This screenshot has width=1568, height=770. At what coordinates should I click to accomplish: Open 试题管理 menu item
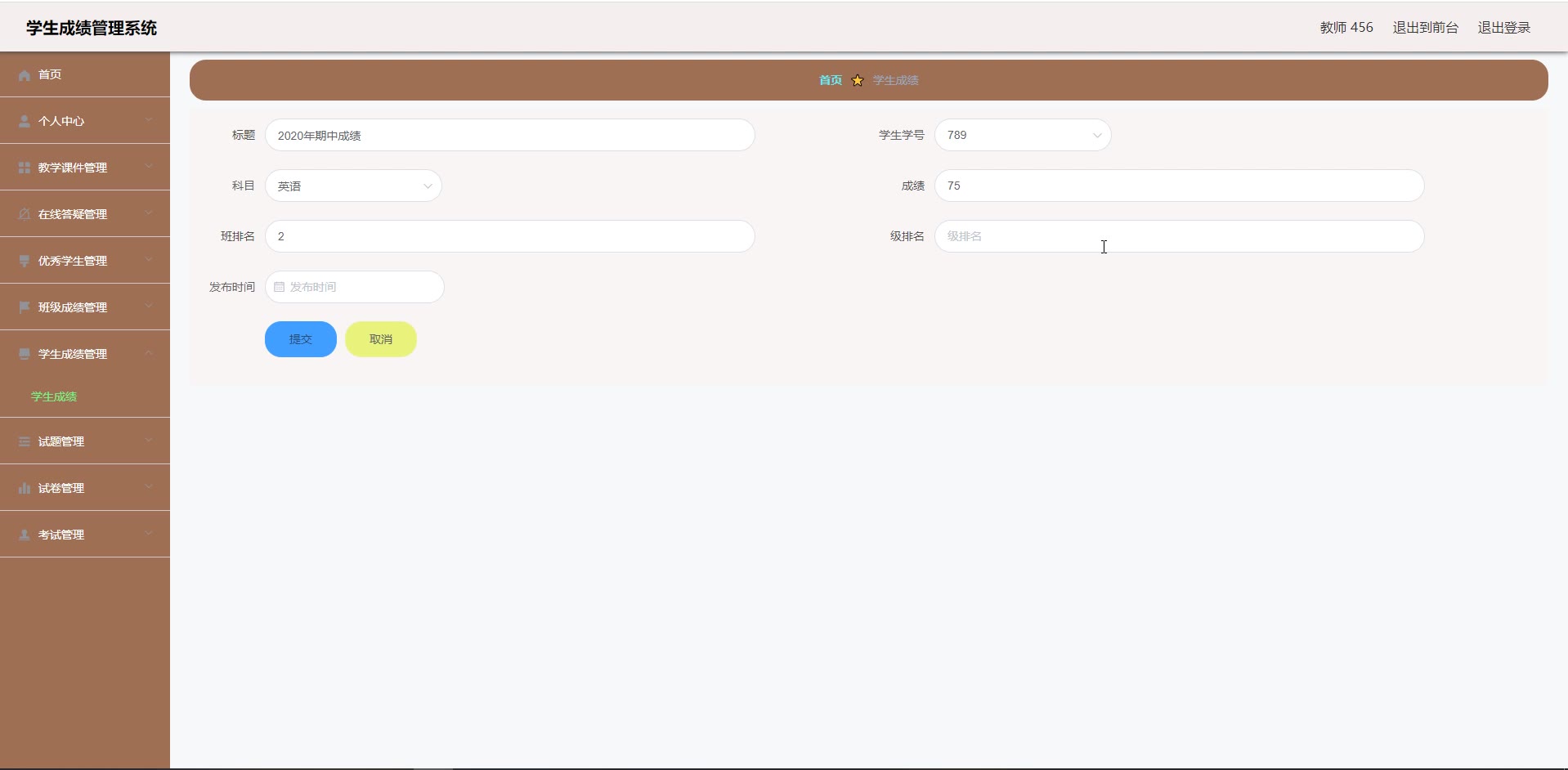click(85, 441)
